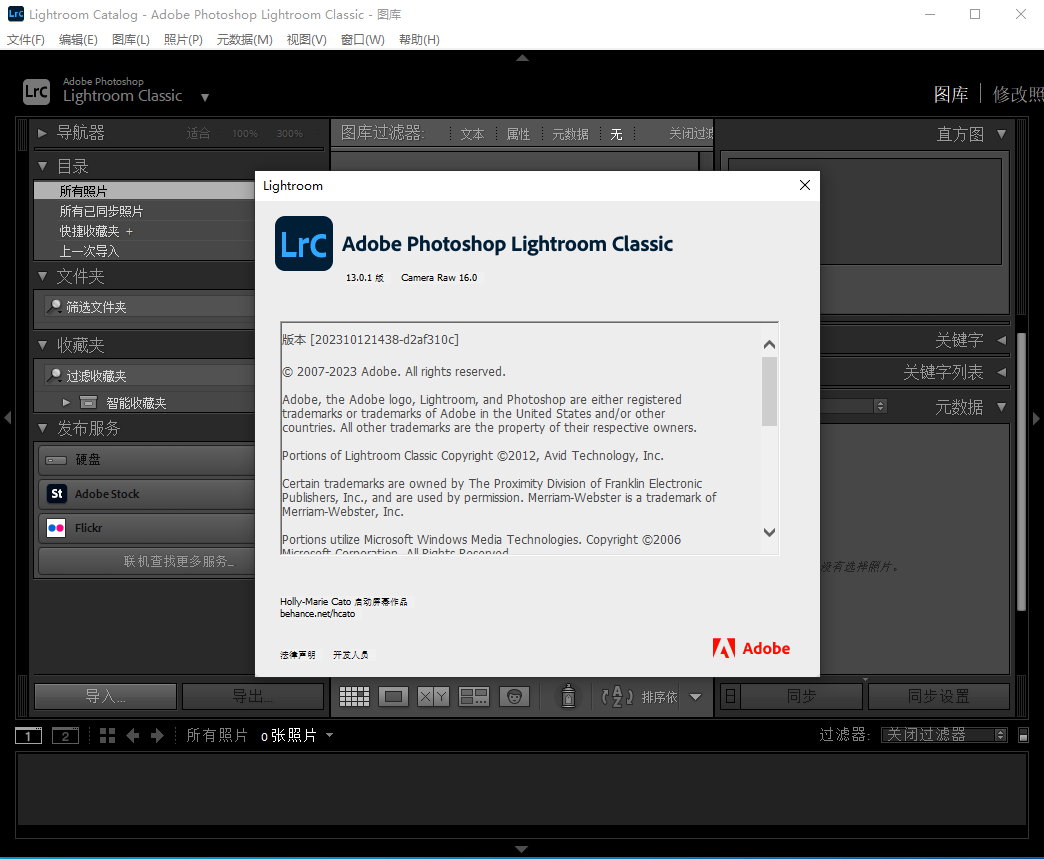Viewport: 1044px width, 859px height.
Task: Open the 硬盘 publish service
Action: pyautogui.click(x=146, y=459)
